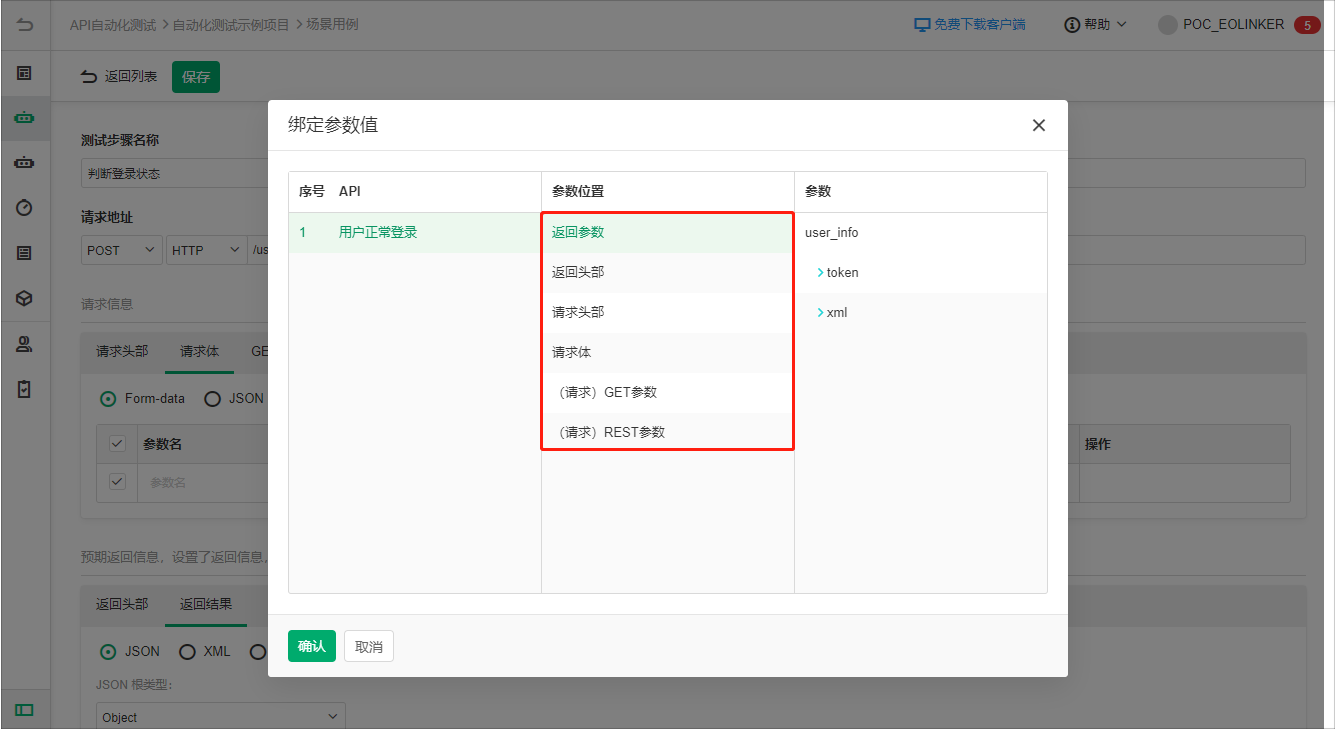This screenshot has width=1336, height=730.
Task: Toggle sidebar collapse icon at bottom-left
Action: pyautogui.click(x=25, y=710)
